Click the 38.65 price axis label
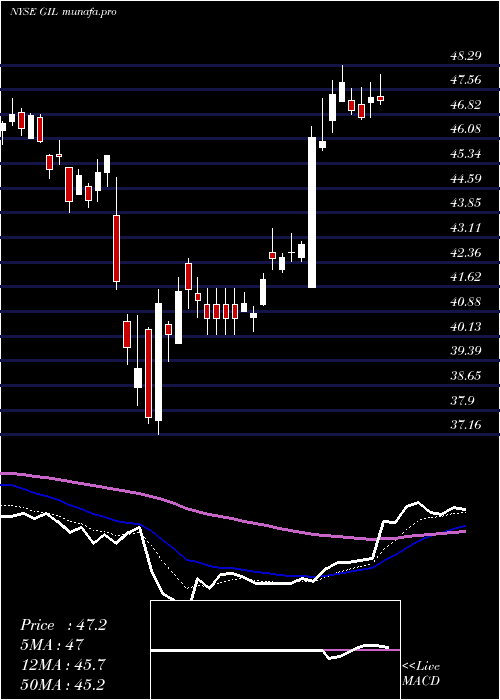The width and height of the screenshot is (500, 700). 466,376
